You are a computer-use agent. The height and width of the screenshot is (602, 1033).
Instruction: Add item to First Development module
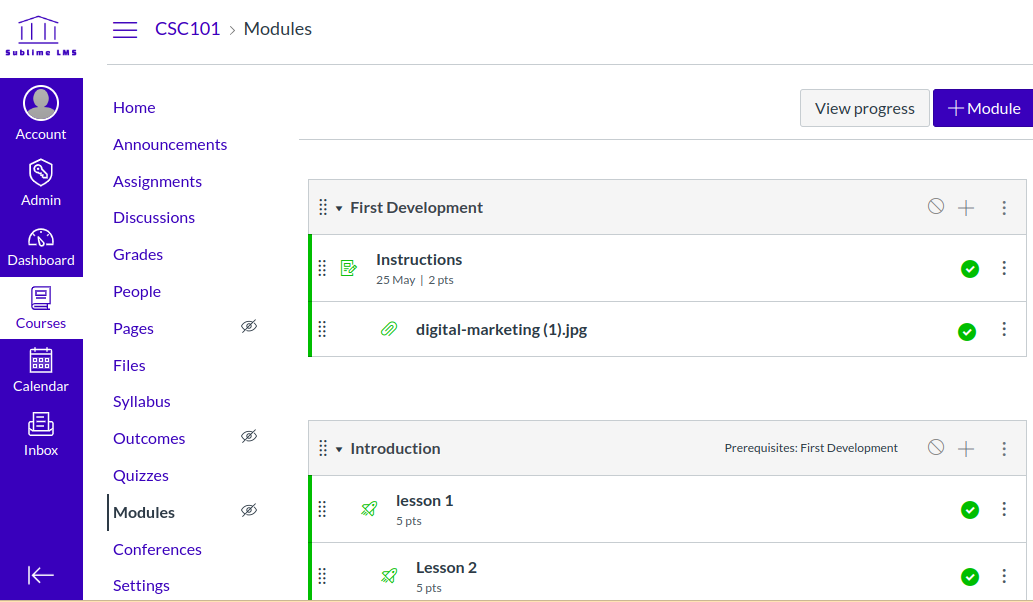[966, 208]
